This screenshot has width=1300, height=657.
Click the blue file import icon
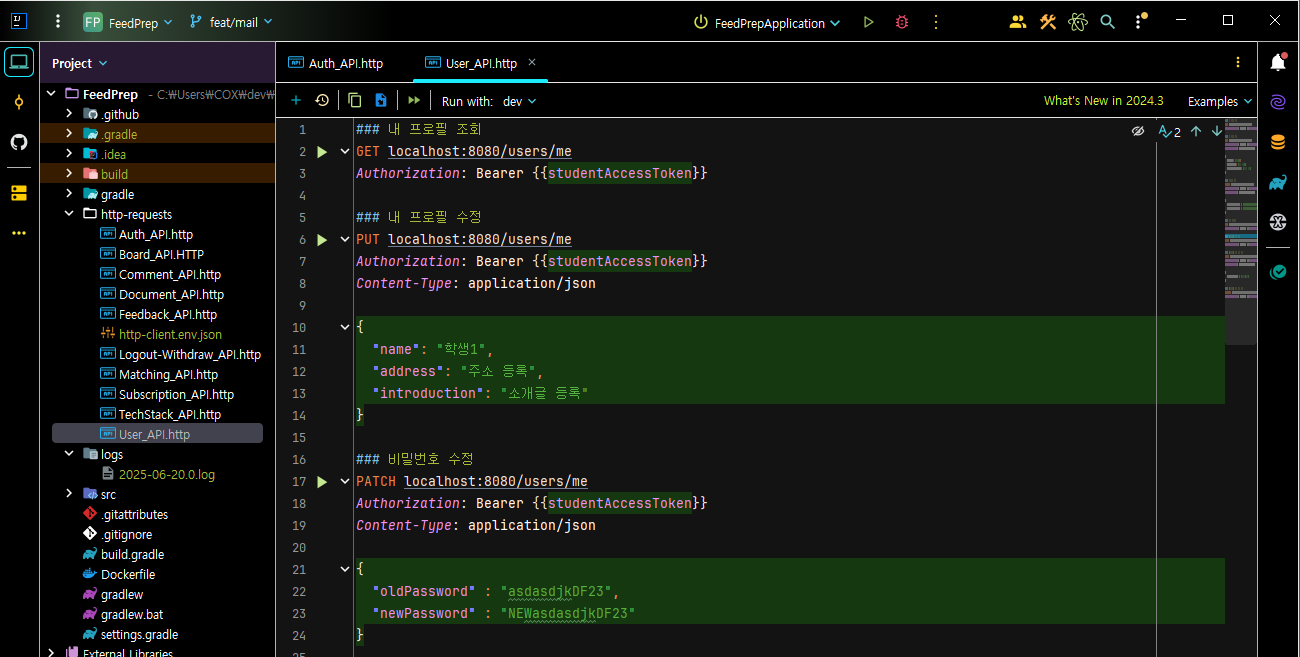[381, 101]
